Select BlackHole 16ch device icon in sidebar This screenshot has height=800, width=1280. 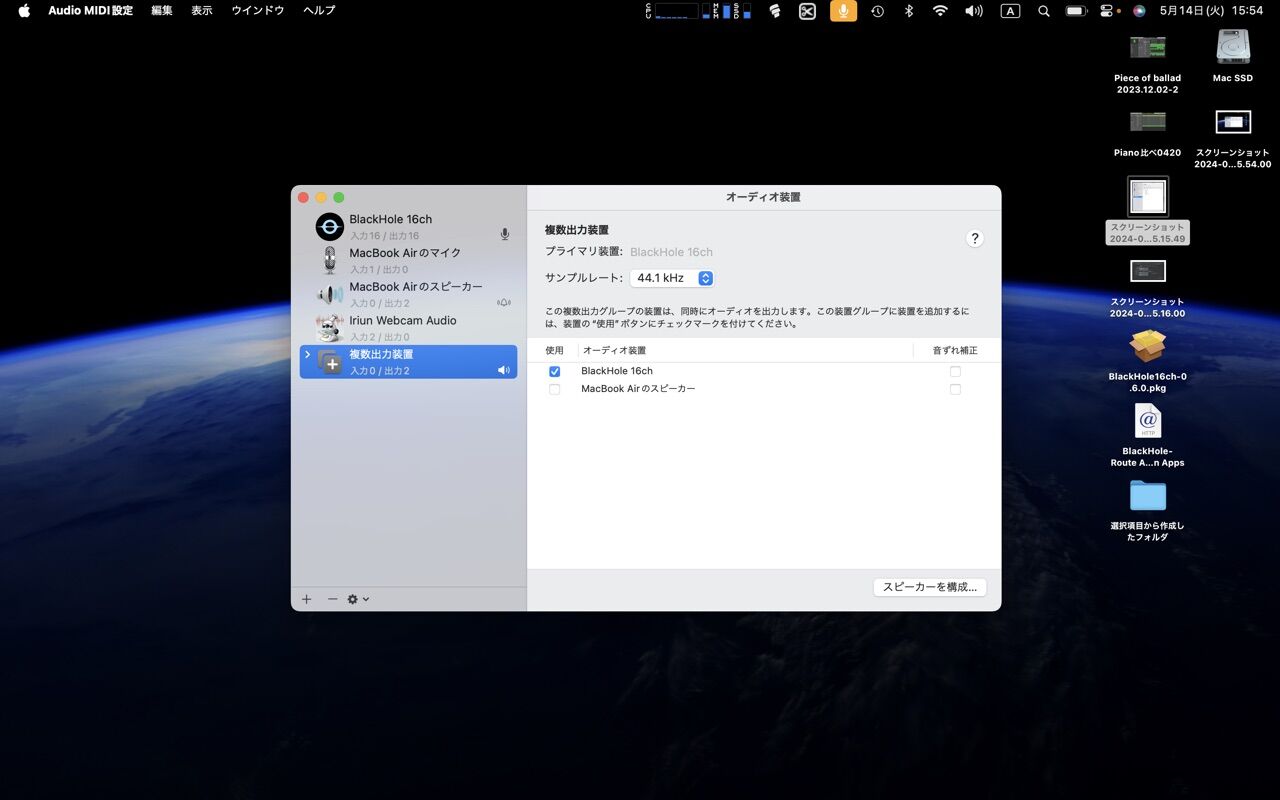[x=330, y=227]
